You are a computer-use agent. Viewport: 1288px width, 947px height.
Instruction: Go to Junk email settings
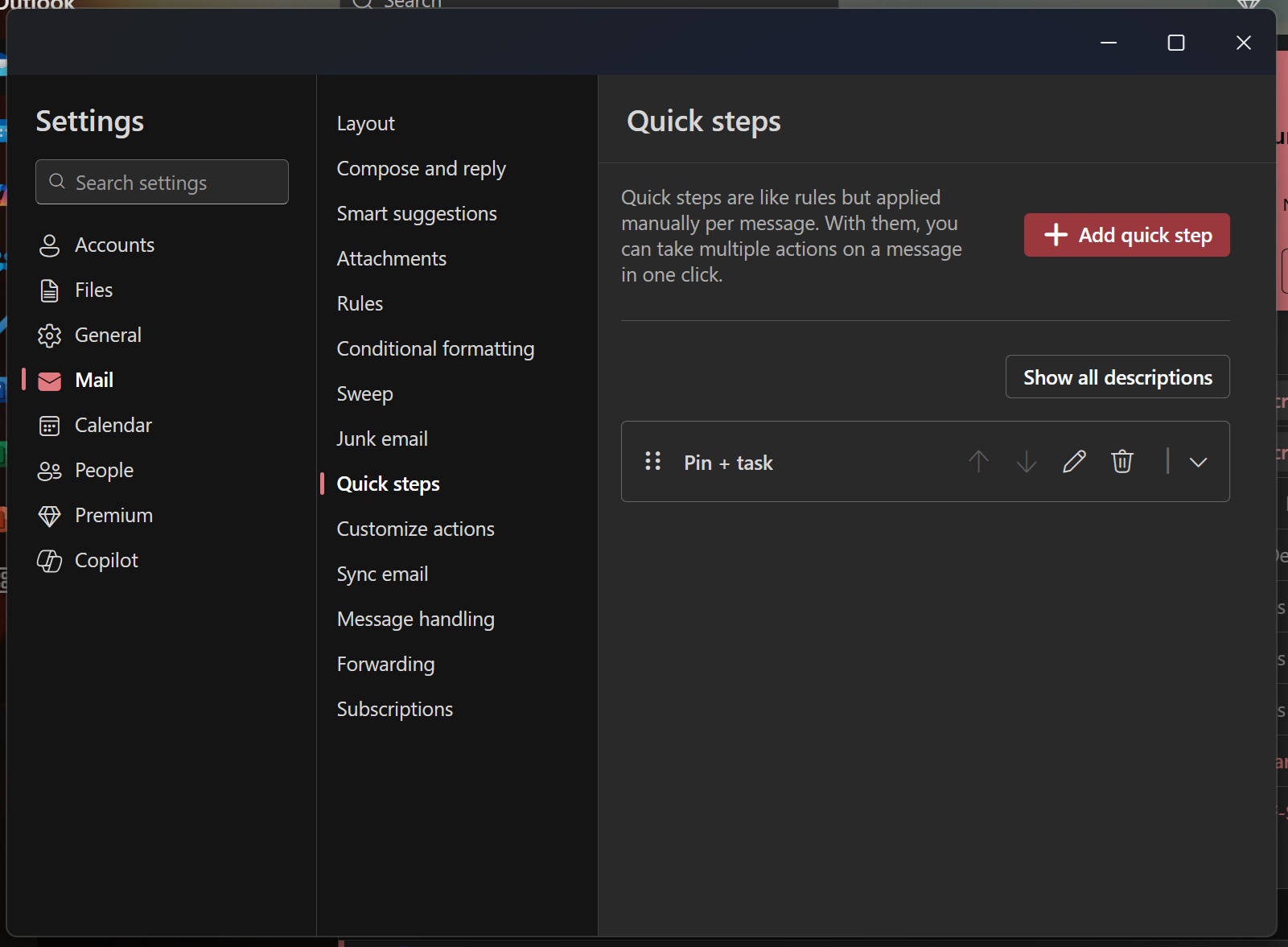[382, 439]
